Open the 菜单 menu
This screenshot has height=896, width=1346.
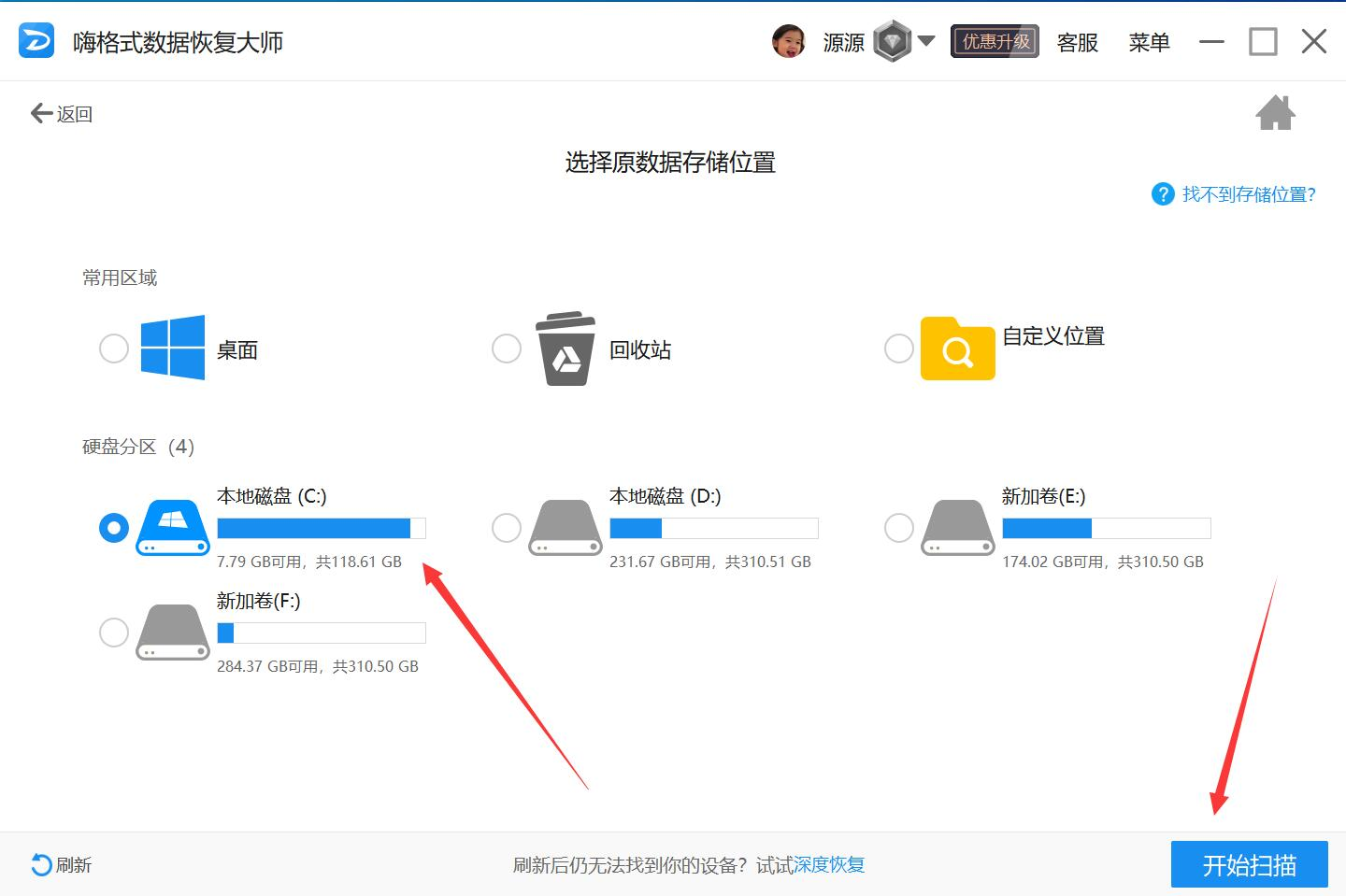pos(1149,42)
